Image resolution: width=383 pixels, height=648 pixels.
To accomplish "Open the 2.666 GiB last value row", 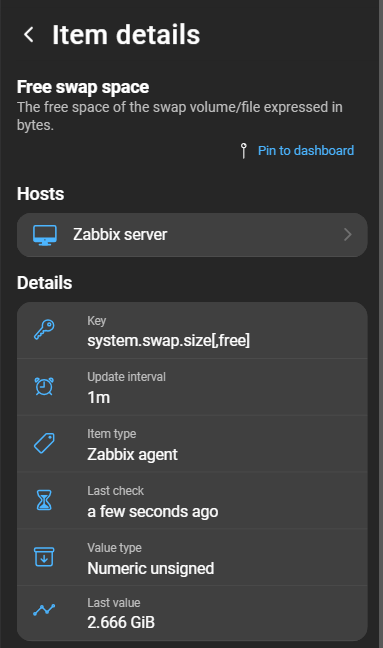I will [x=192, y=613].
